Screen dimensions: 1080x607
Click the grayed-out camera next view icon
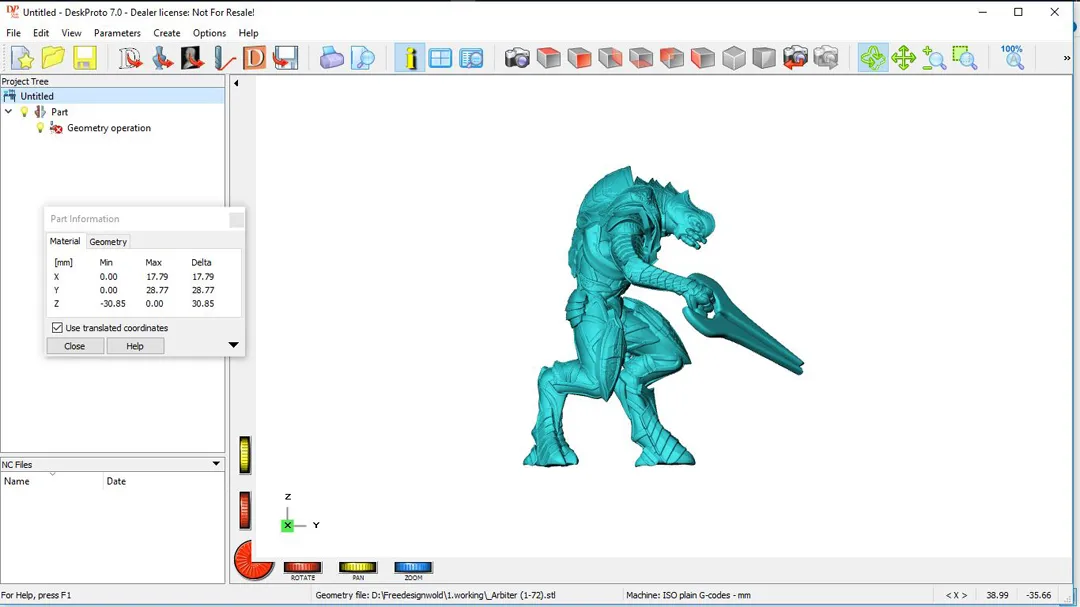pos(826,58)
